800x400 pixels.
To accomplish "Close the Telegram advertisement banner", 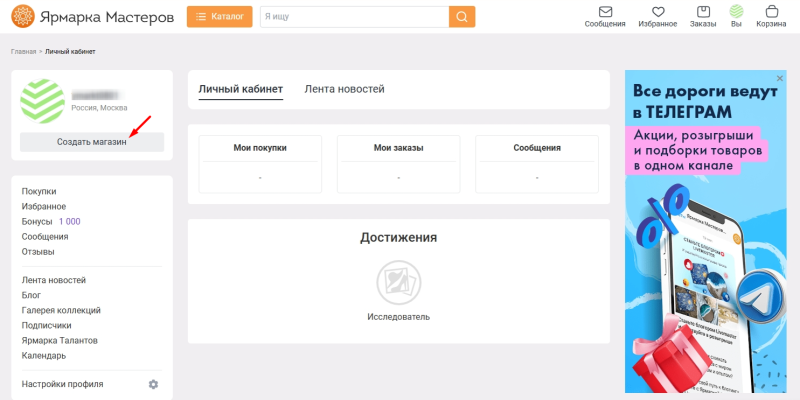I will (x=780, y=78).
